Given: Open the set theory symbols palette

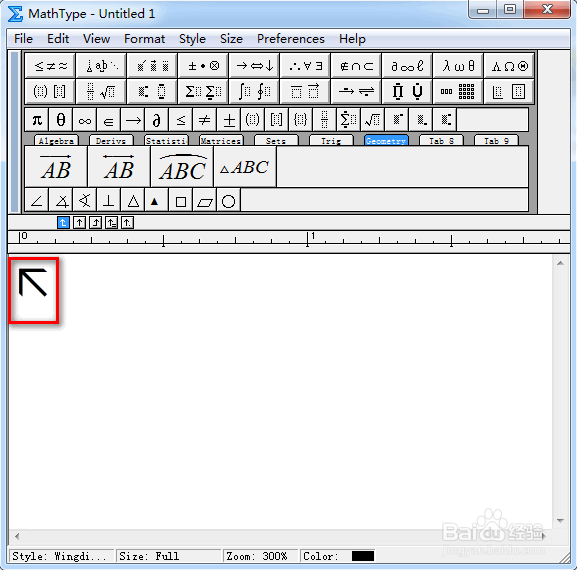Looking at the screenshot, I should pos(357,66).
